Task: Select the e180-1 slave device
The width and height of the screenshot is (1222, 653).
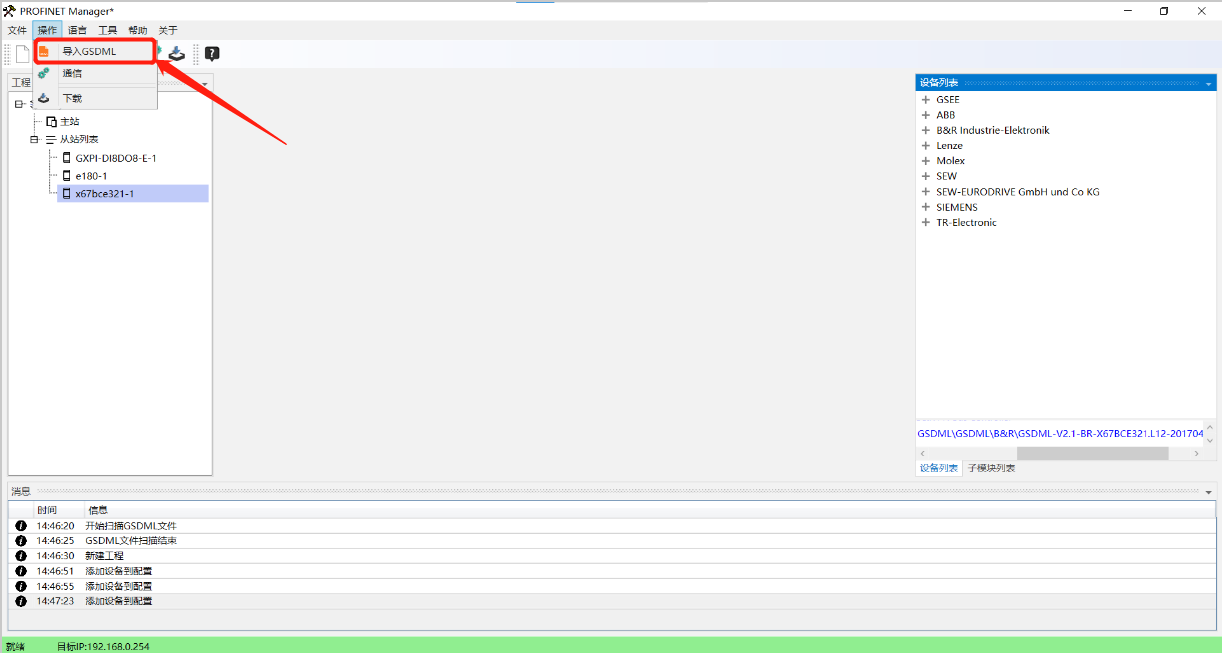Action: [x=91, y=176]
